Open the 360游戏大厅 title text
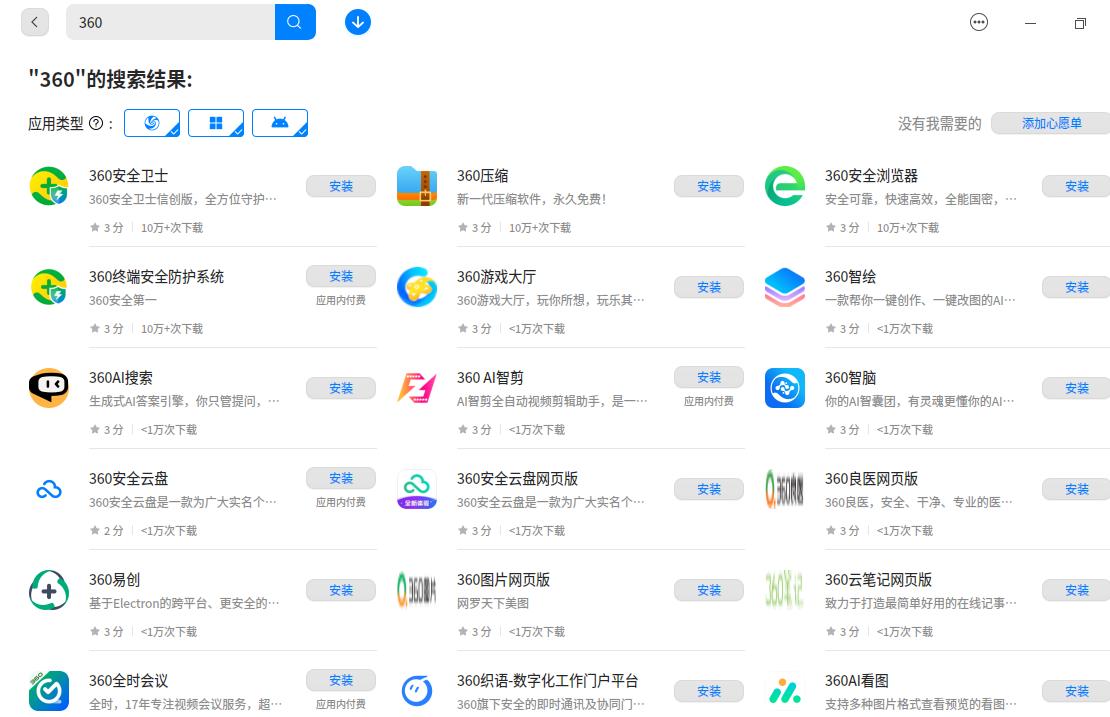This screenshot has width=1110, height=717. pyautogui.click(x=496, y=277)
